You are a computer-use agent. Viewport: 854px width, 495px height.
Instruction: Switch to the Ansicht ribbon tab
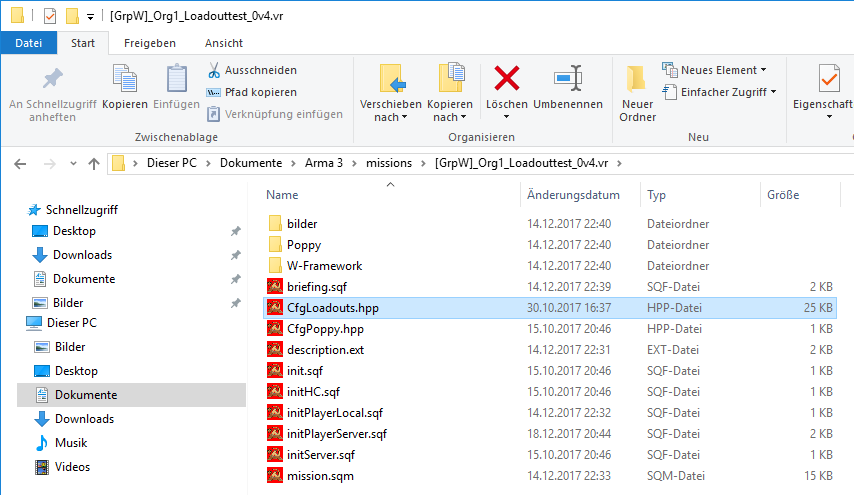pyautogui.click(x=223, y=43)
